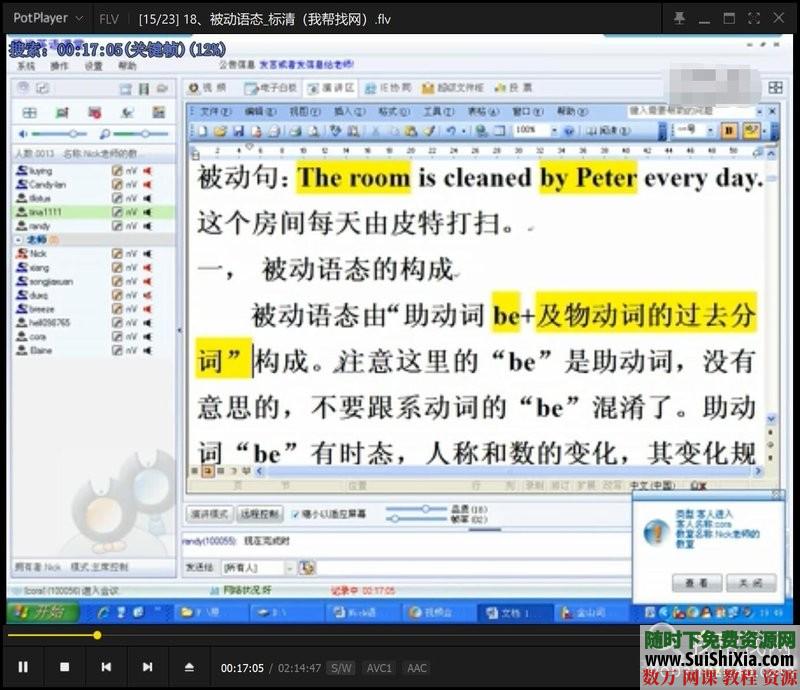Click the 查看 button on the notification popup
800x690 pixels.
click(696, 583)
